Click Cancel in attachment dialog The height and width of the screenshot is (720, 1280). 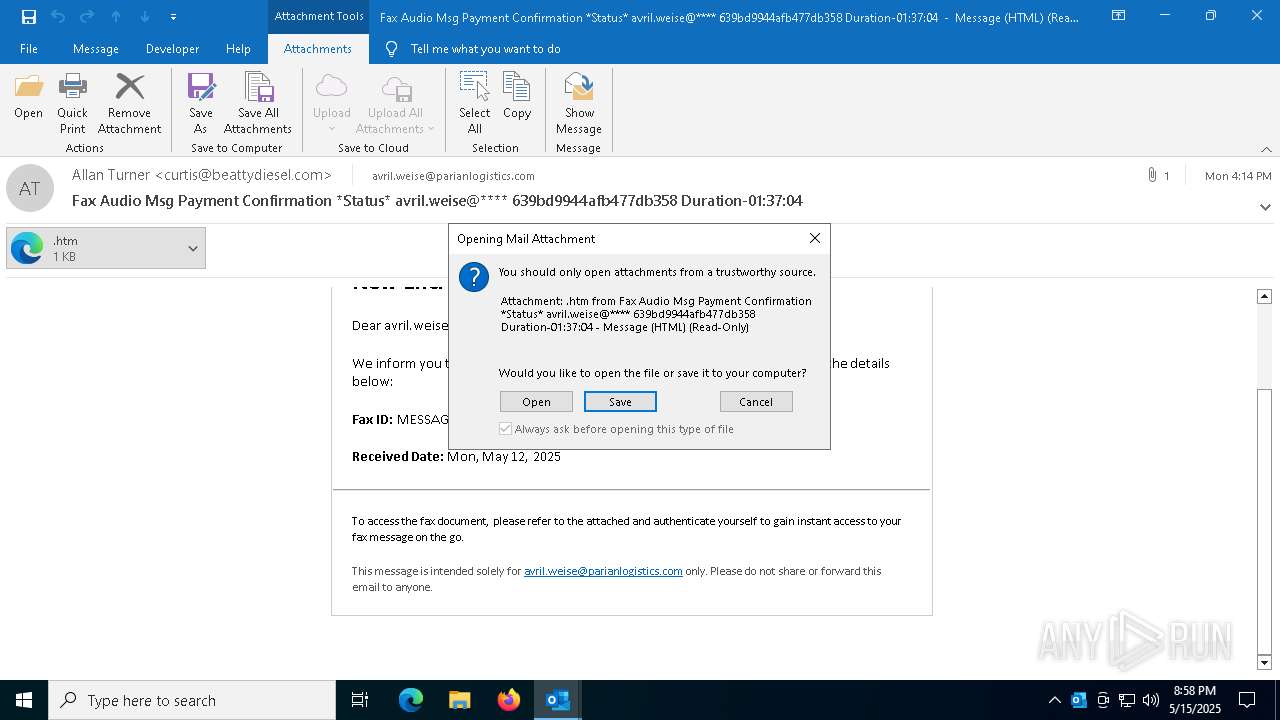click(x=756, y=401)
